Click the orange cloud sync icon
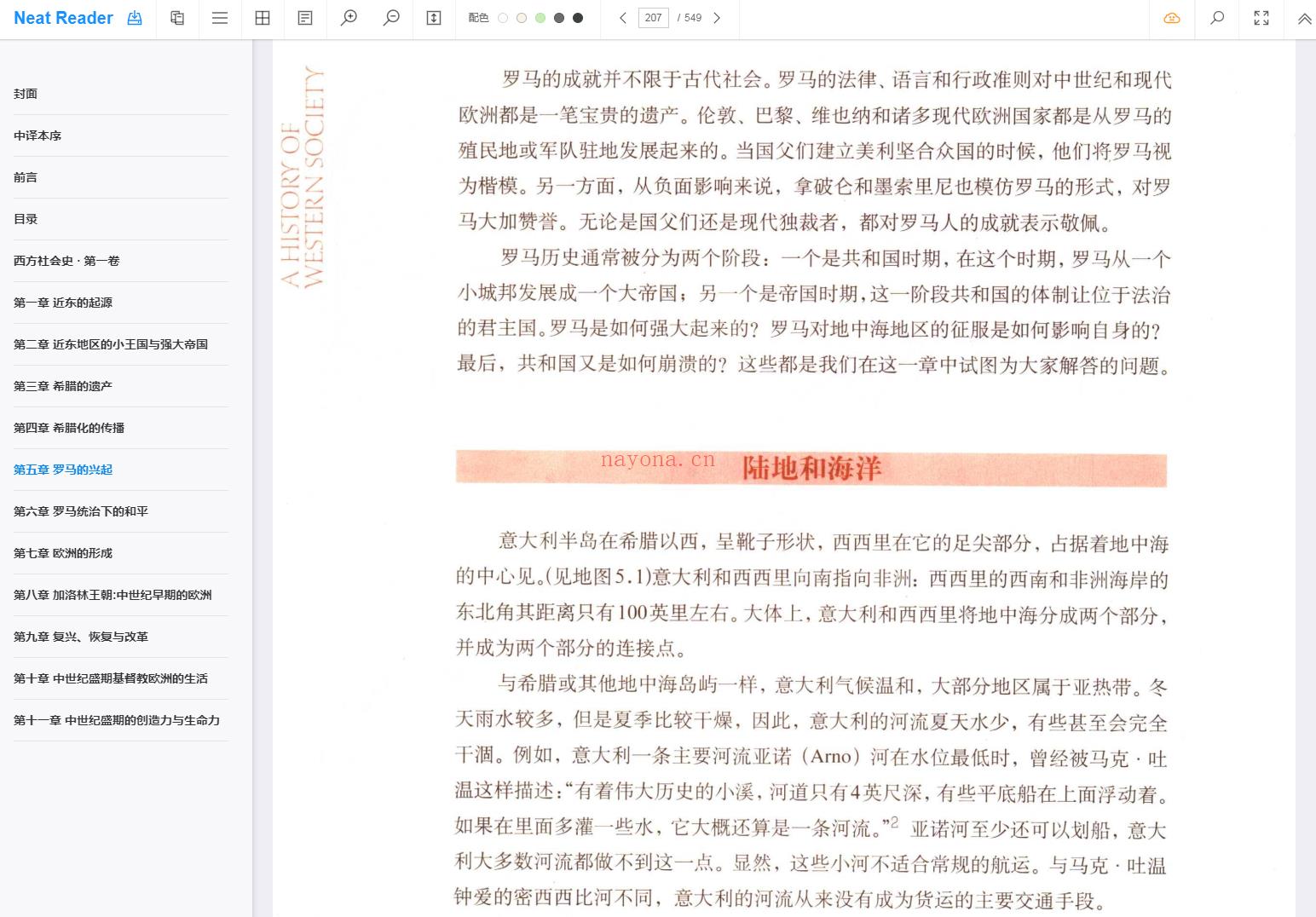The image size is (1316, 917). [1172, 18]
